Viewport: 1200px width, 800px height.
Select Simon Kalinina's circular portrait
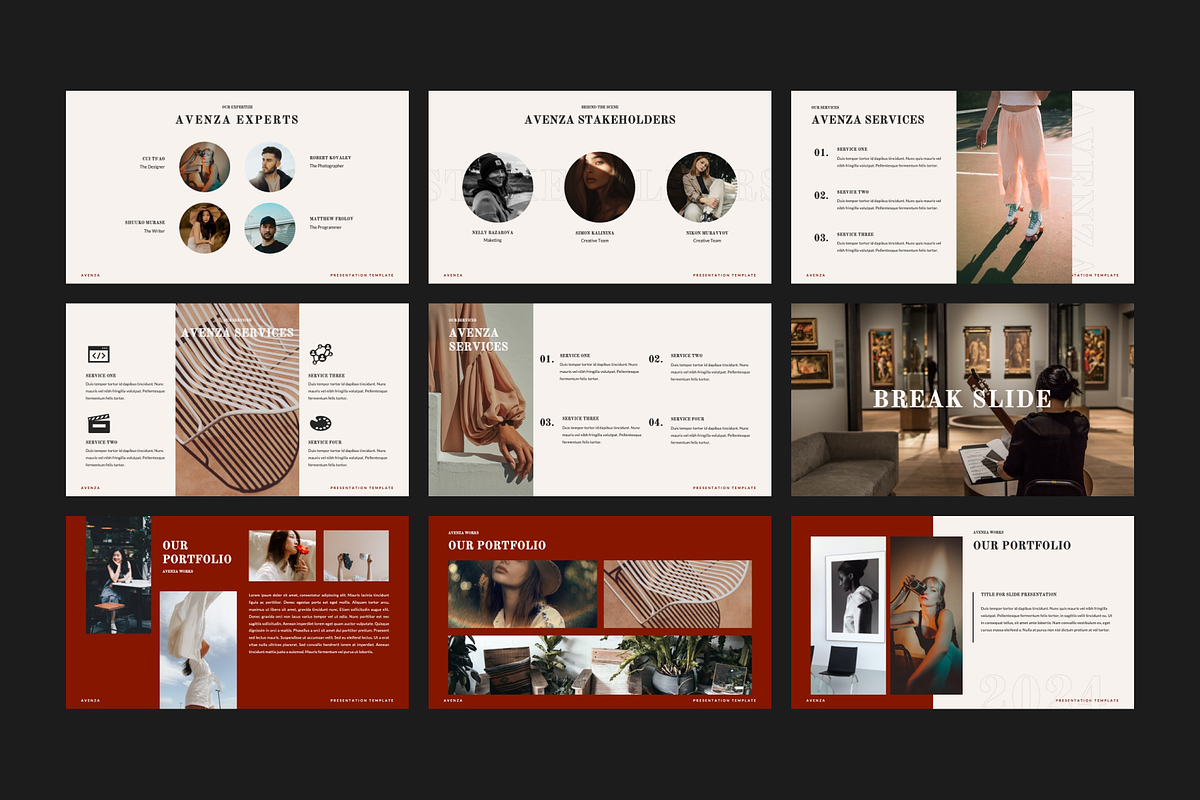600,187
